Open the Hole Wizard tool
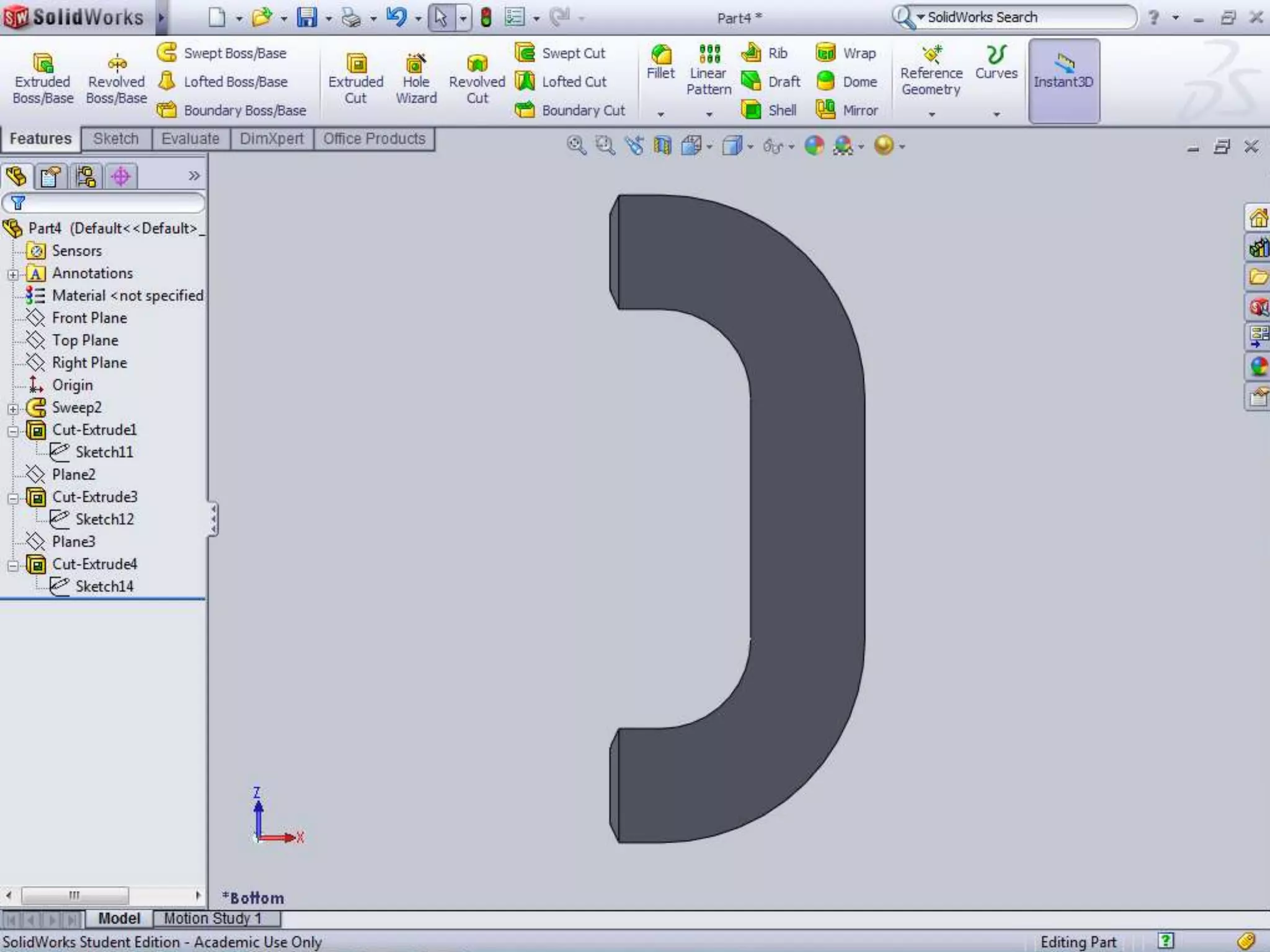This screenshot has height=952, width=1270. [x=416, y=79]
